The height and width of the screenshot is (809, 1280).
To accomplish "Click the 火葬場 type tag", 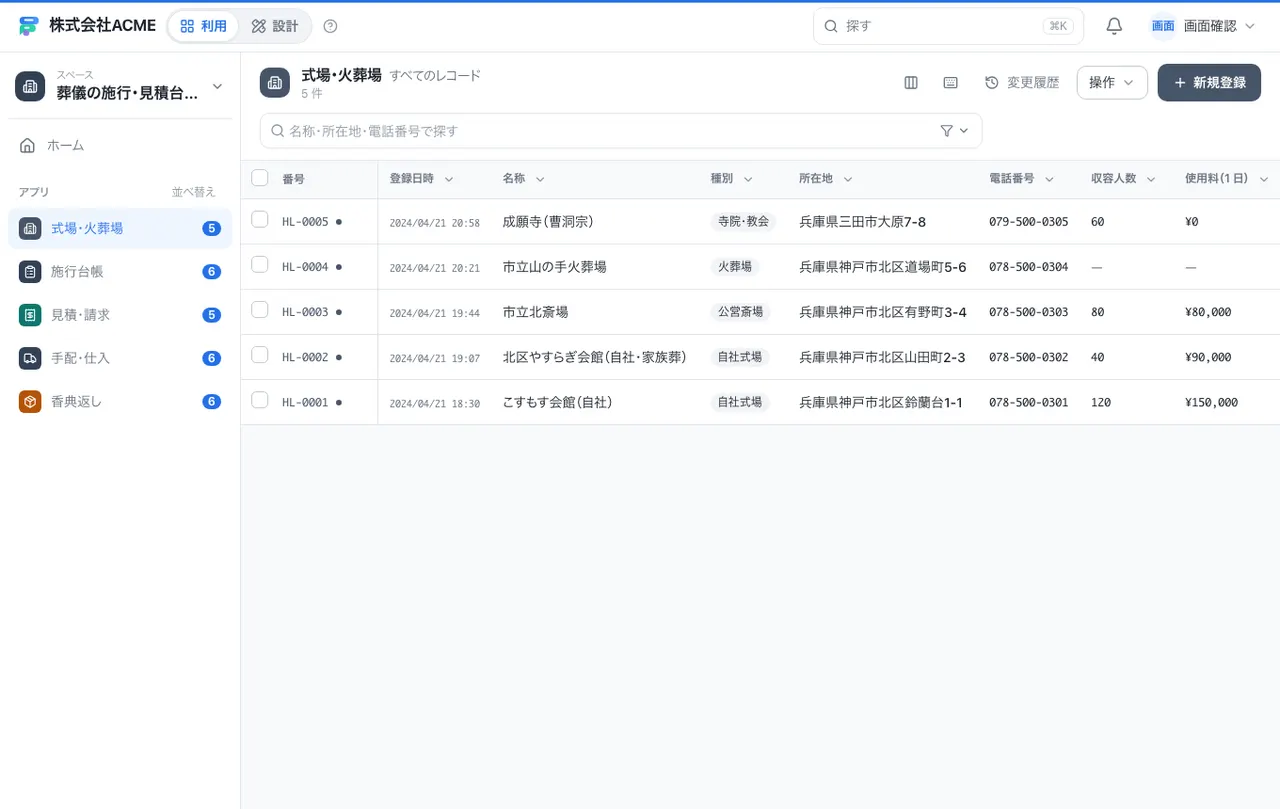I will tap(734, 267).
